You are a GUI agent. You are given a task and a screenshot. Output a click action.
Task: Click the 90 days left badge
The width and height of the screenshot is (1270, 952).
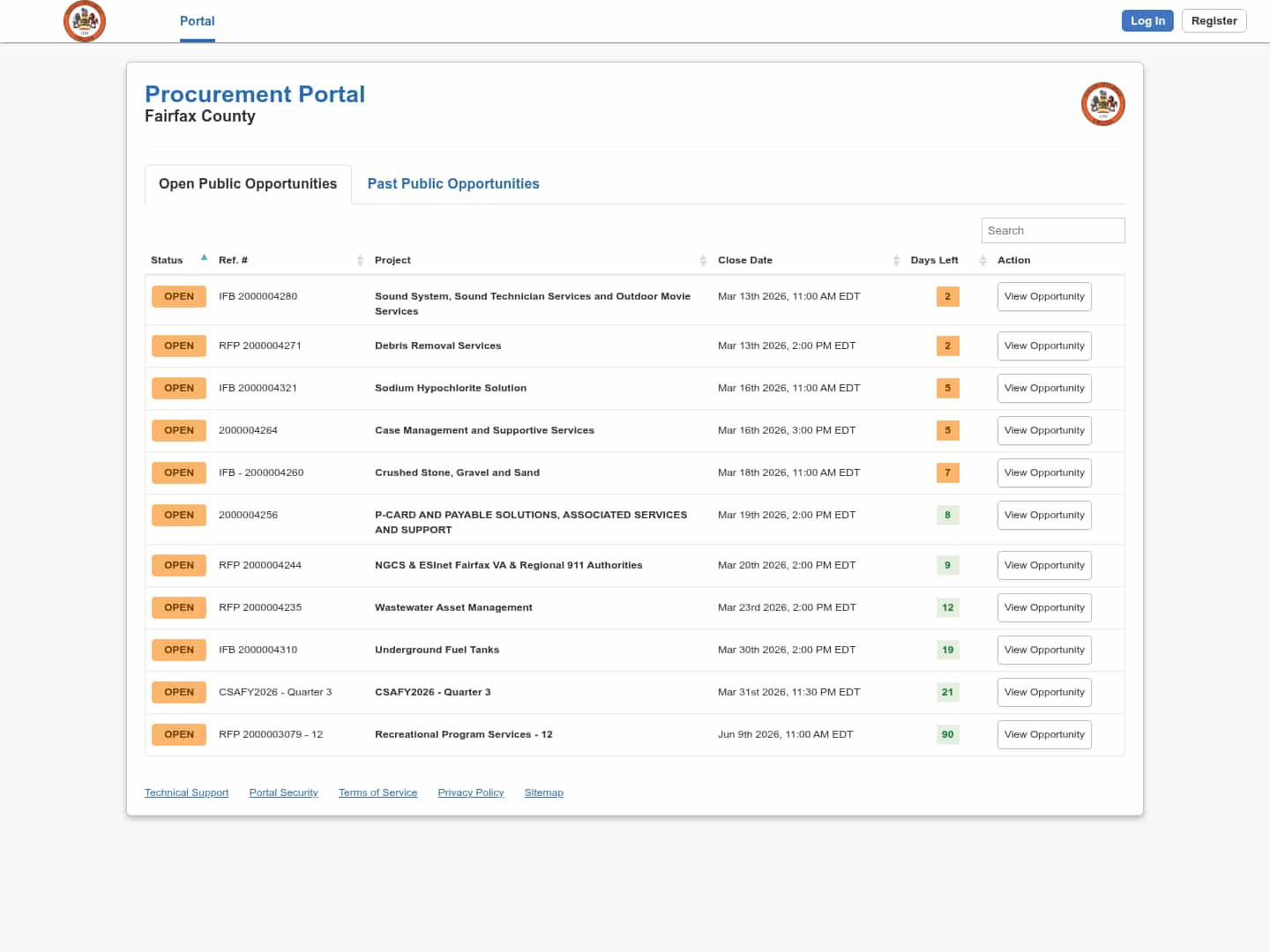tap(947, 734)
